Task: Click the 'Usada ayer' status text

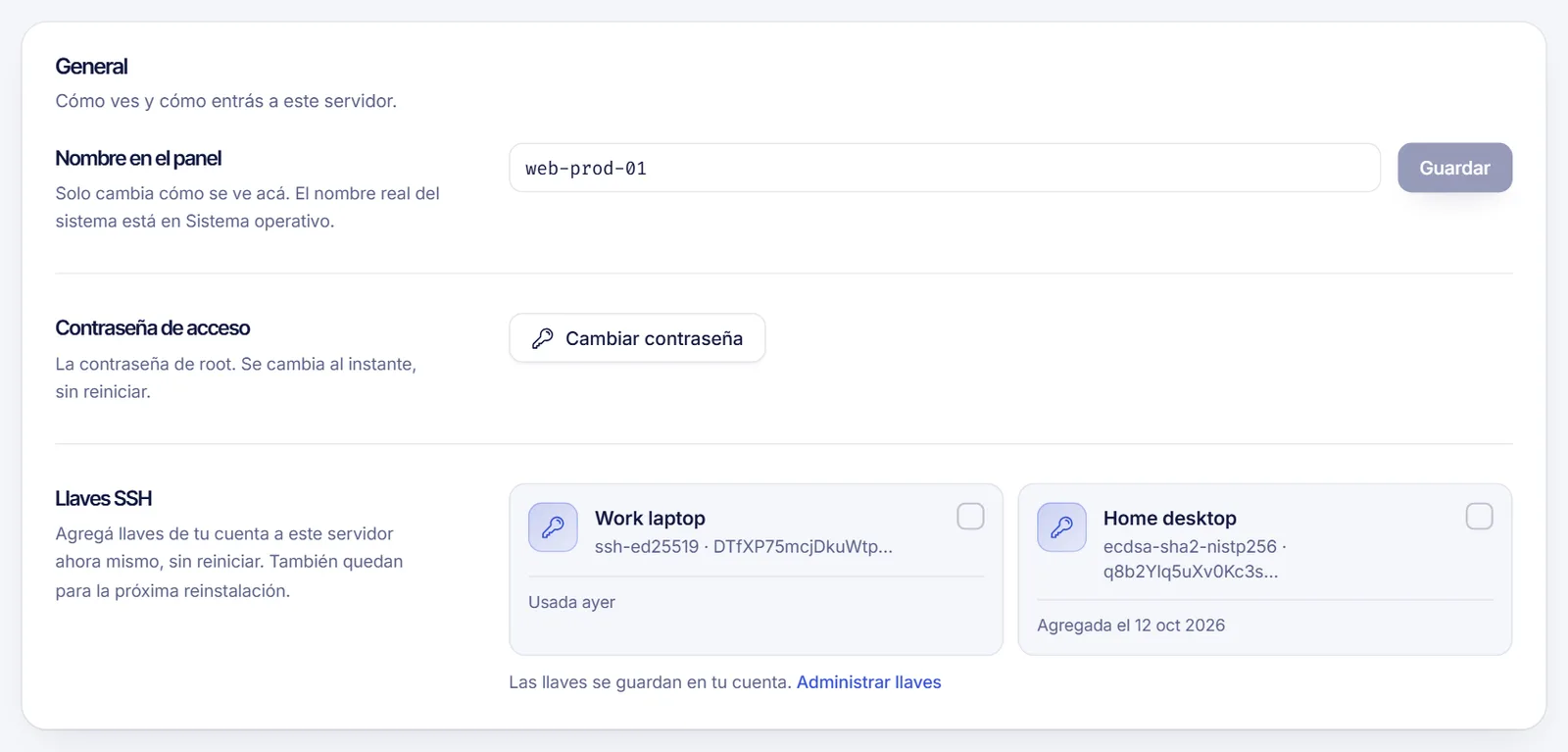Action: (x=571, y=602)
